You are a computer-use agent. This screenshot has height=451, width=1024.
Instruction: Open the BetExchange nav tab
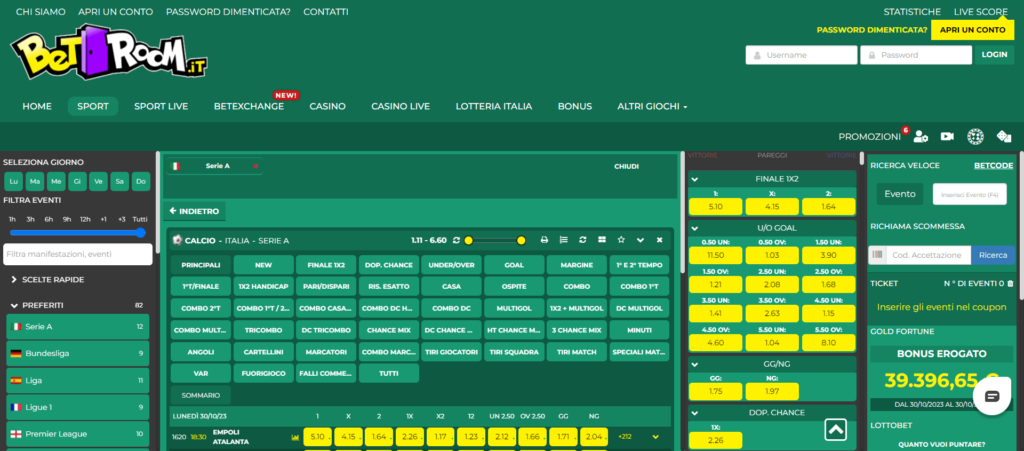[249, 106]
